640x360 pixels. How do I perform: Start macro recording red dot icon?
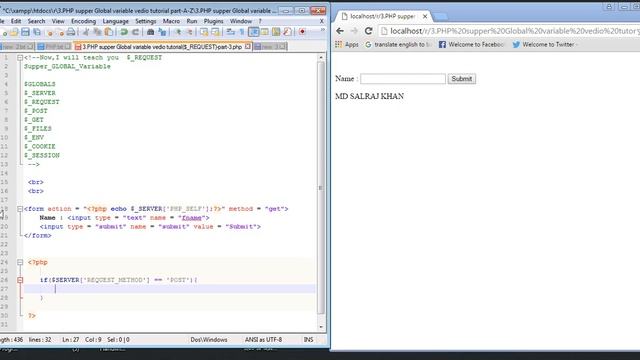[x=302, y=32]
